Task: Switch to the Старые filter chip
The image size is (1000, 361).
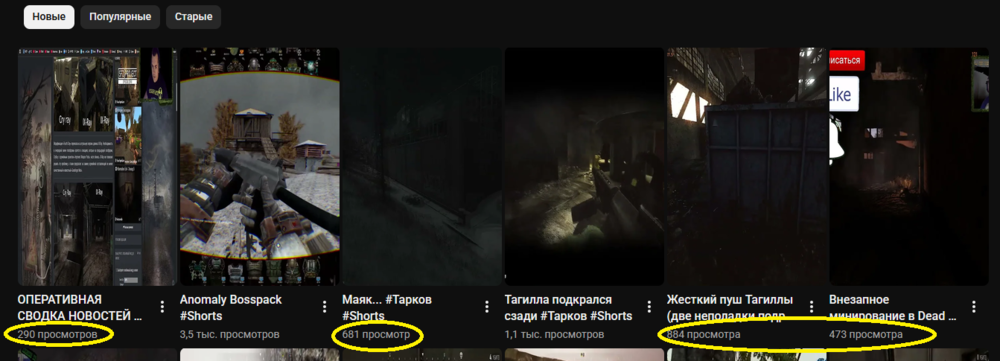Action: [x=193, y=17]
